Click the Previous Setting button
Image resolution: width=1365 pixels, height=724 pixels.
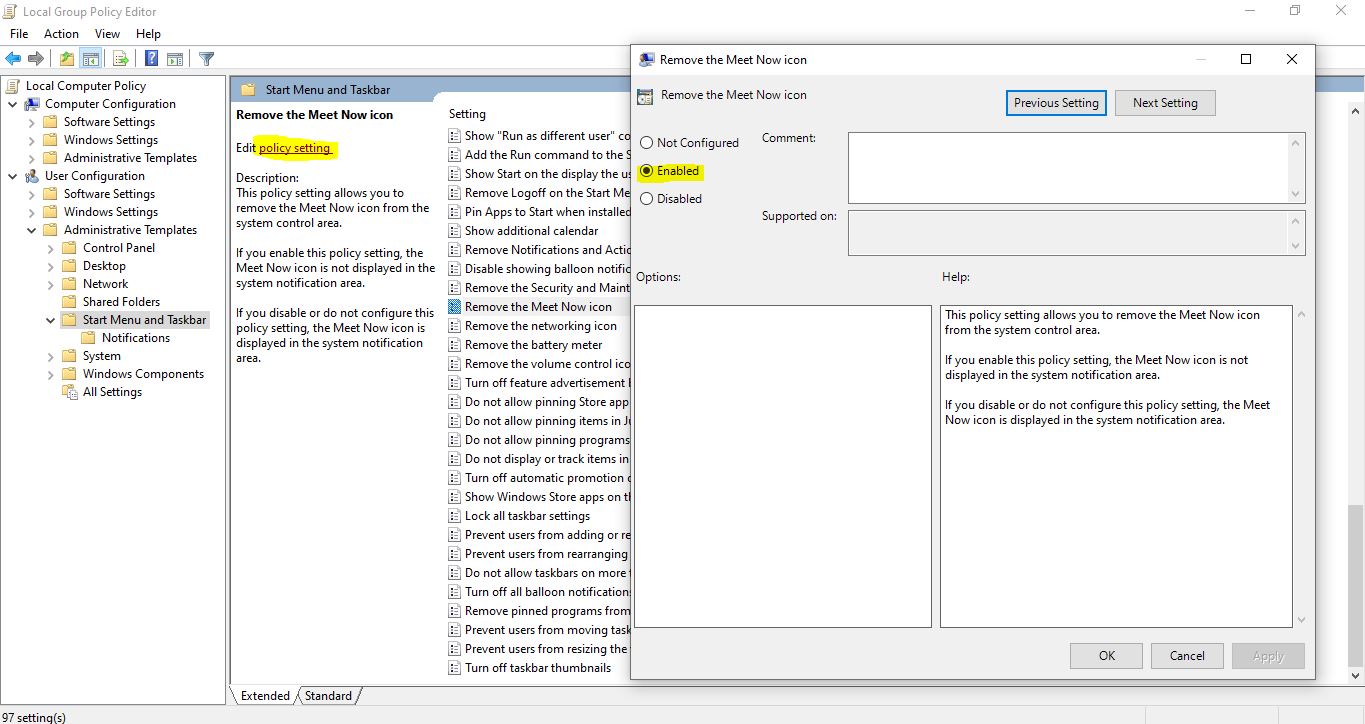(x=1056, y=102)
